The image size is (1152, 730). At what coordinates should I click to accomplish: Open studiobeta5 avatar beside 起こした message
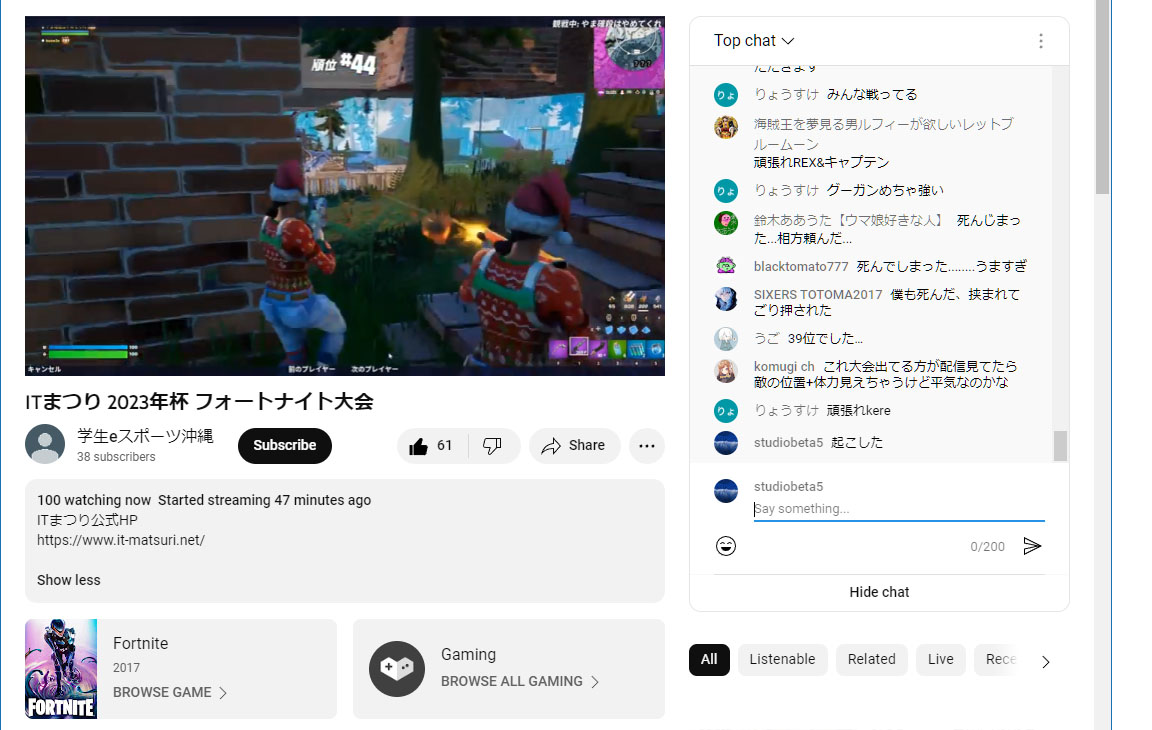click(726, 443)
